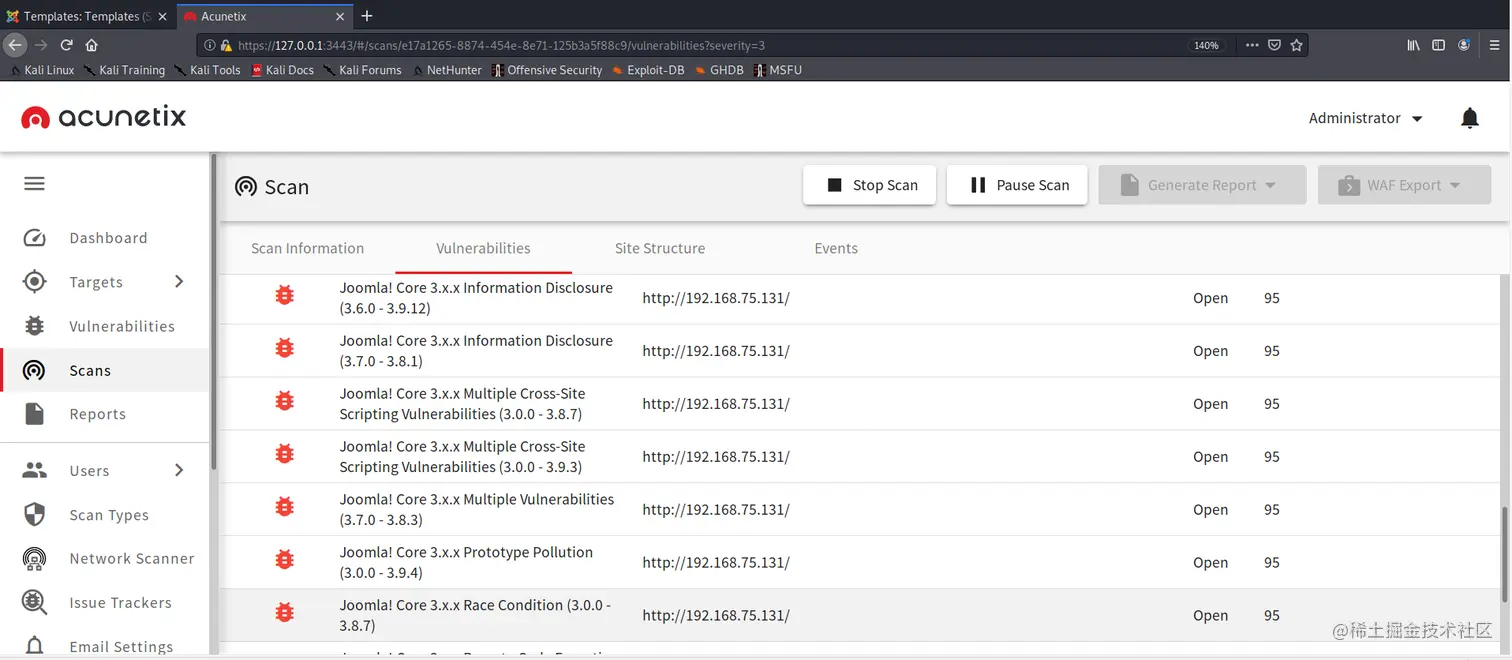The image size is (1512, 660).
Task: Expand the Users submenu chevron
Action: click(x=179, y=470)
